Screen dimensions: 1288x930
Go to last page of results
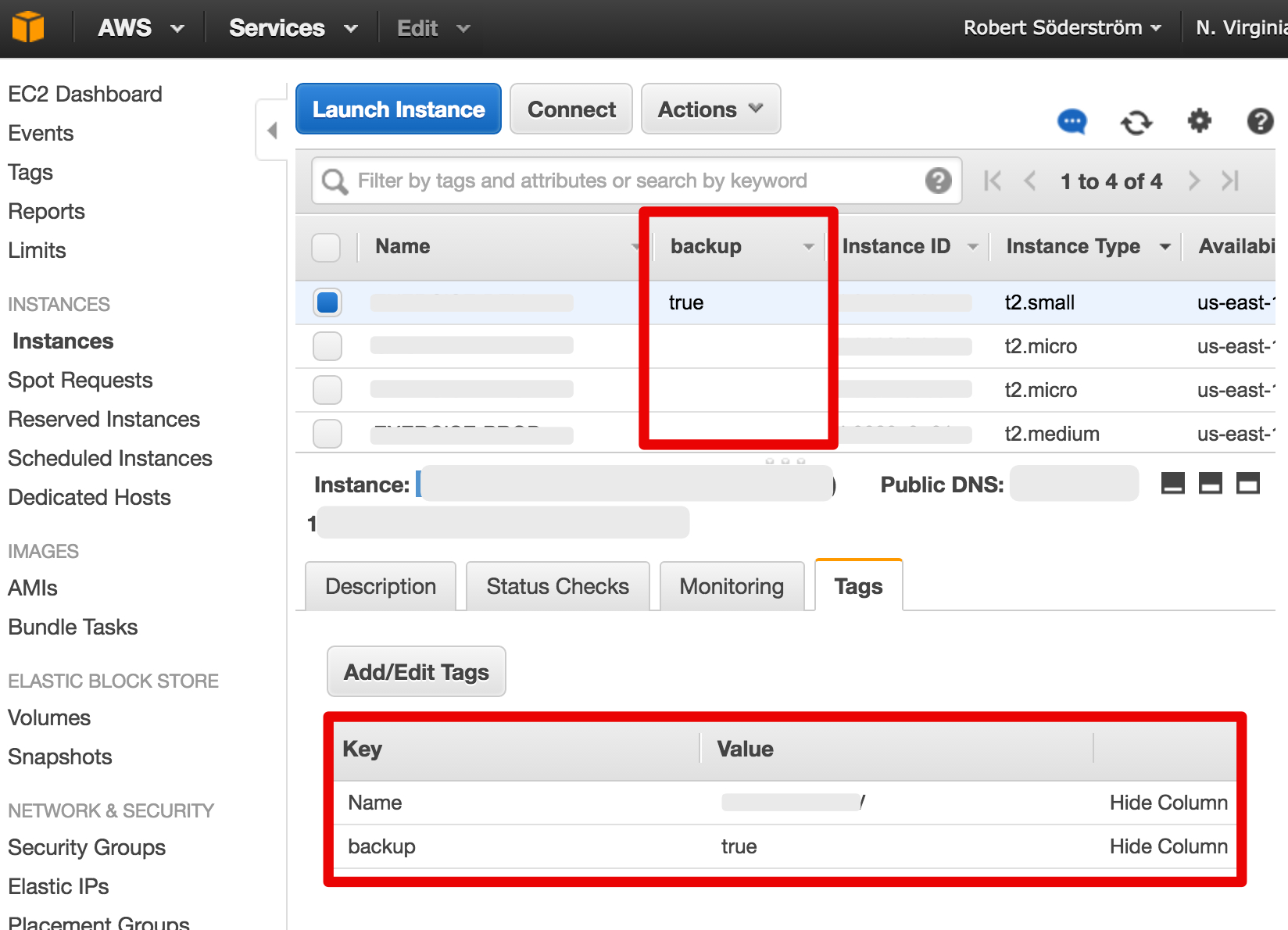pos(1230,181)
